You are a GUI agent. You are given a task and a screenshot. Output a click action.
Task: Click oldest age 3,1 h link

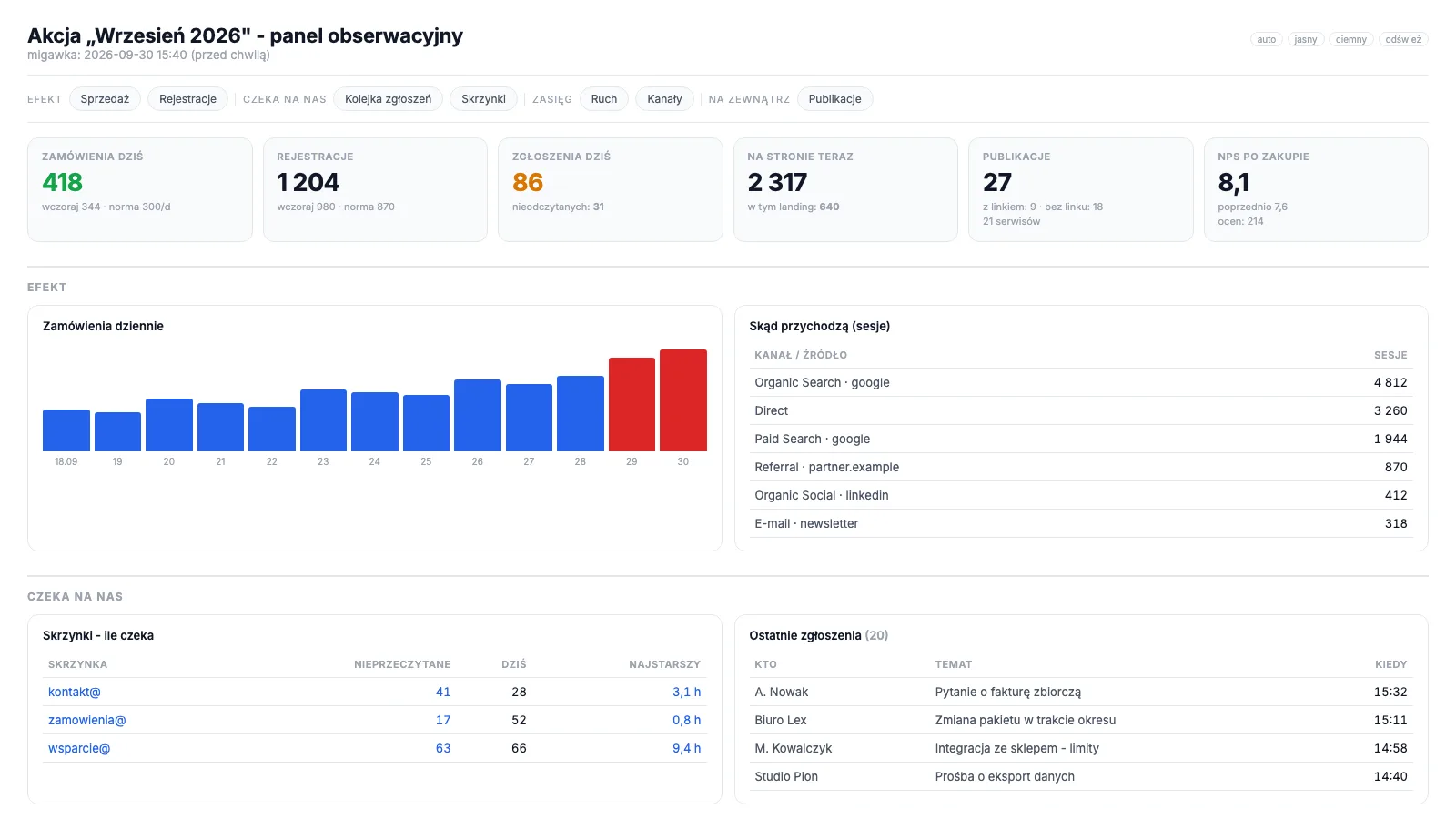pyautogui.click(x=686, y=692)
